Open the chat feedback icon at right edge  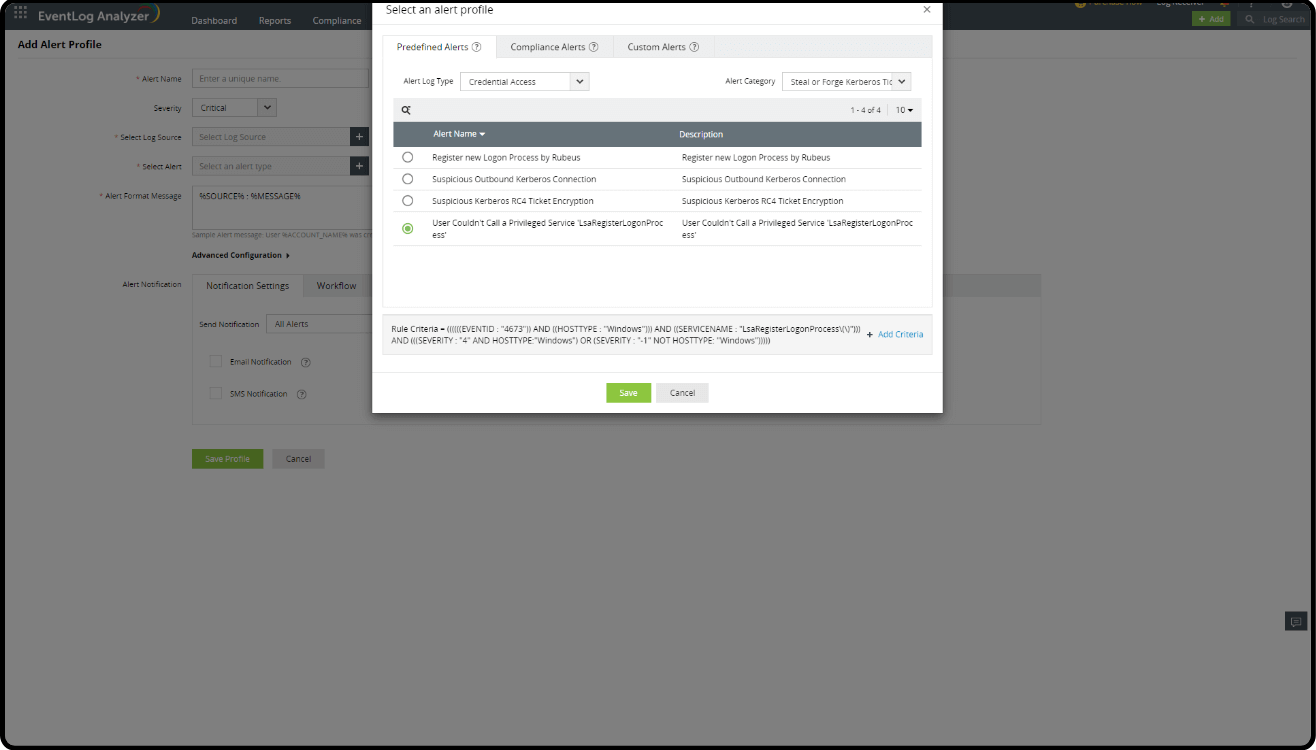[1296, 621]
